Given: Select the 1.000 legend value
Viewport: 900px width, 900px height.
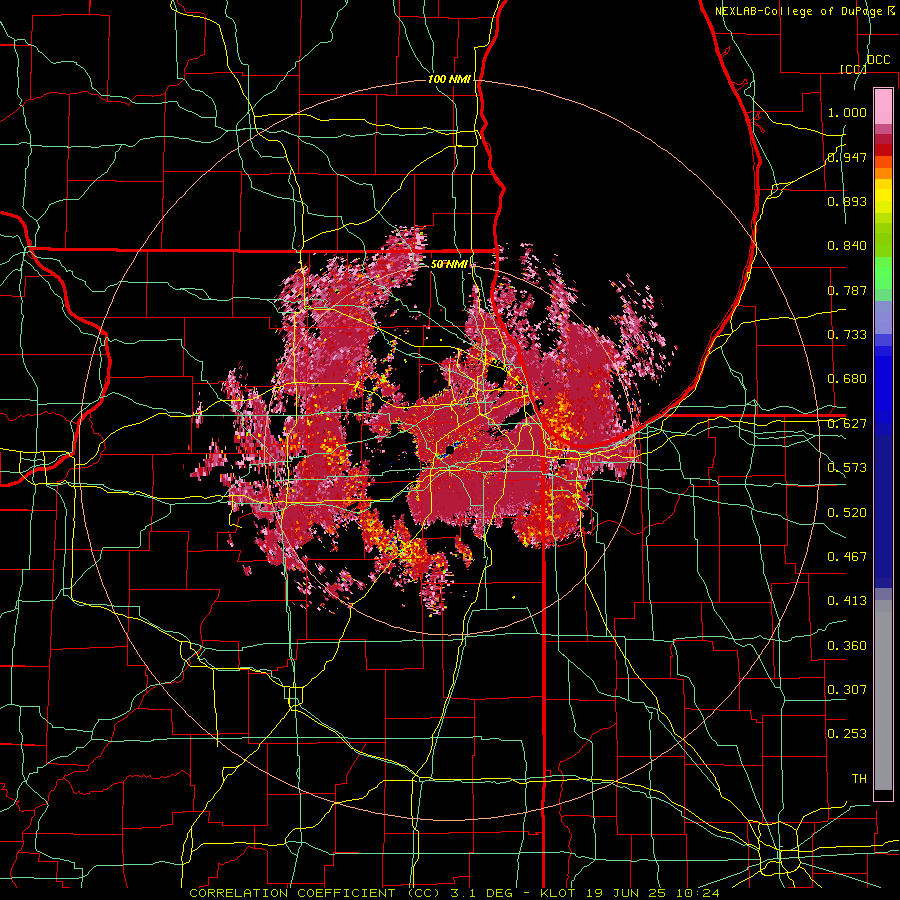Looking at the screenshot, I should click(847, 112).
